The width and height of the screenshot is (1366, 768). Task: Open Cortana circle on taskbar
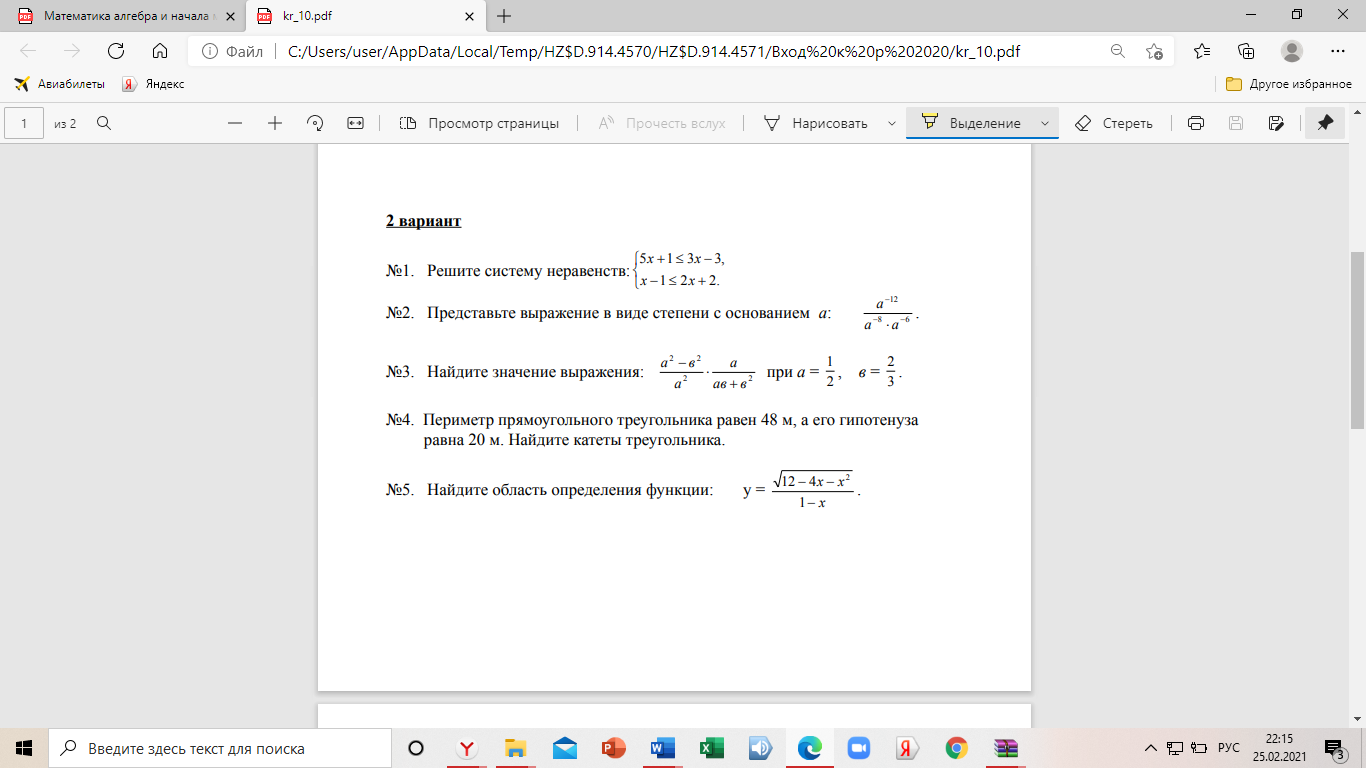click(x=417, y=748)
